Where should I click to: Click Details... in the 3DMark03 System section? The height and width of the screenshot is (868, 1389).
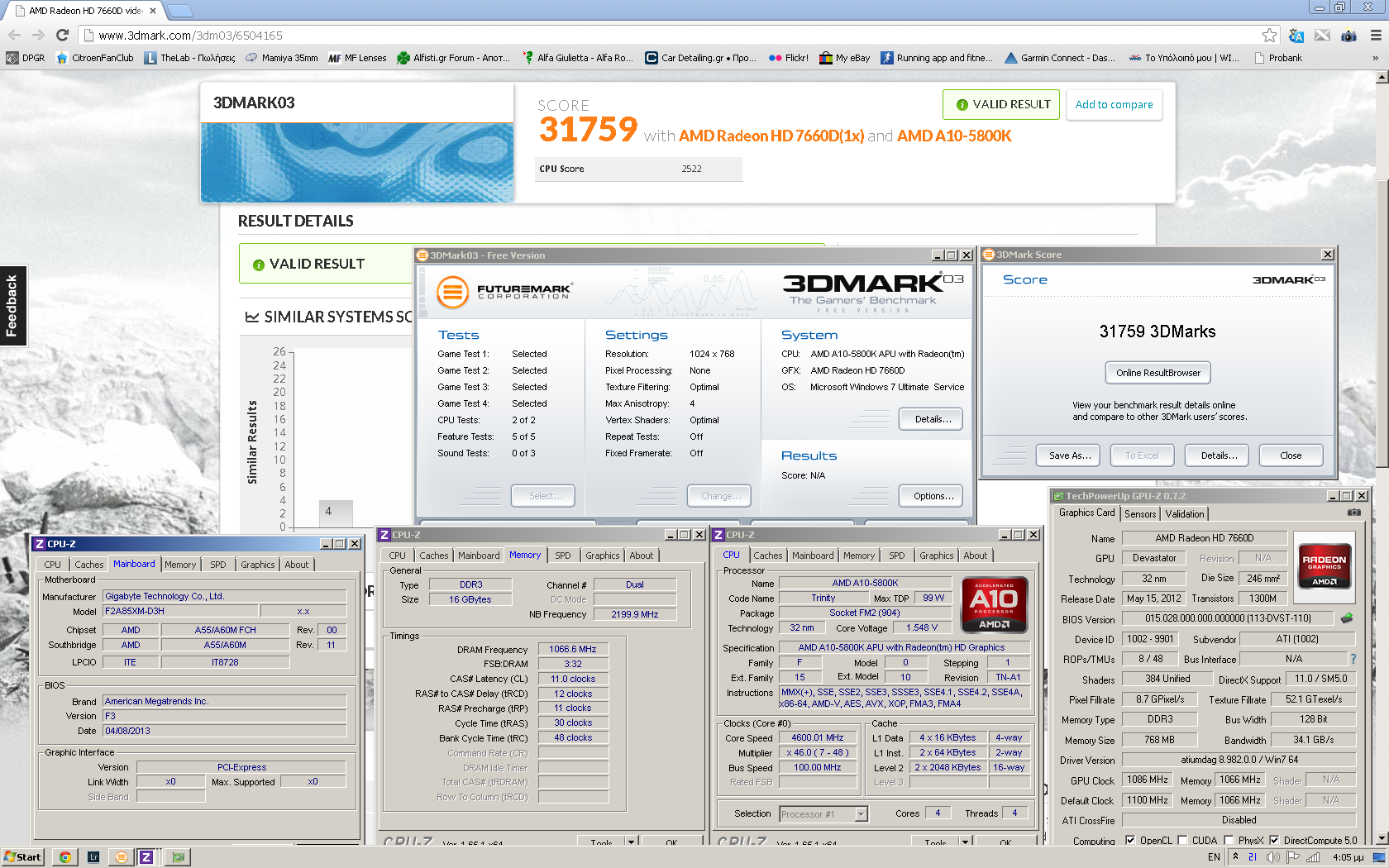(931, 419)
